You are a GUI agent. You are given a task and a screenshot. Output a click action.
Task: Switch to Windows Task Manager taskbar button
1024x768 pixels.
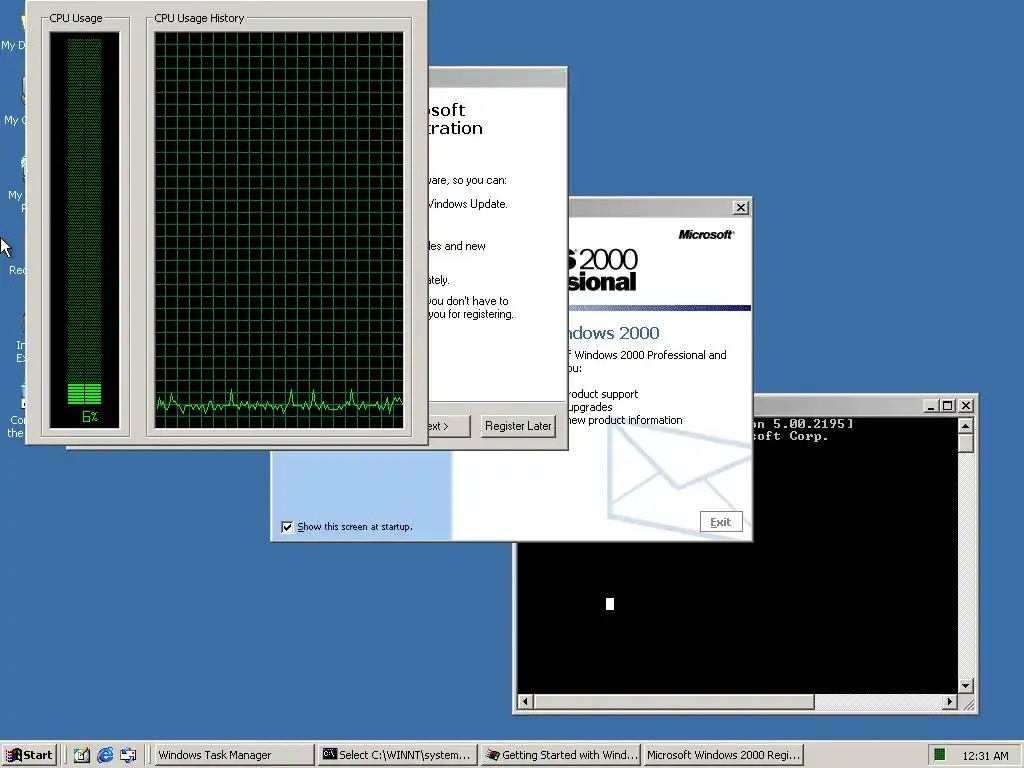tap(235, 755)
